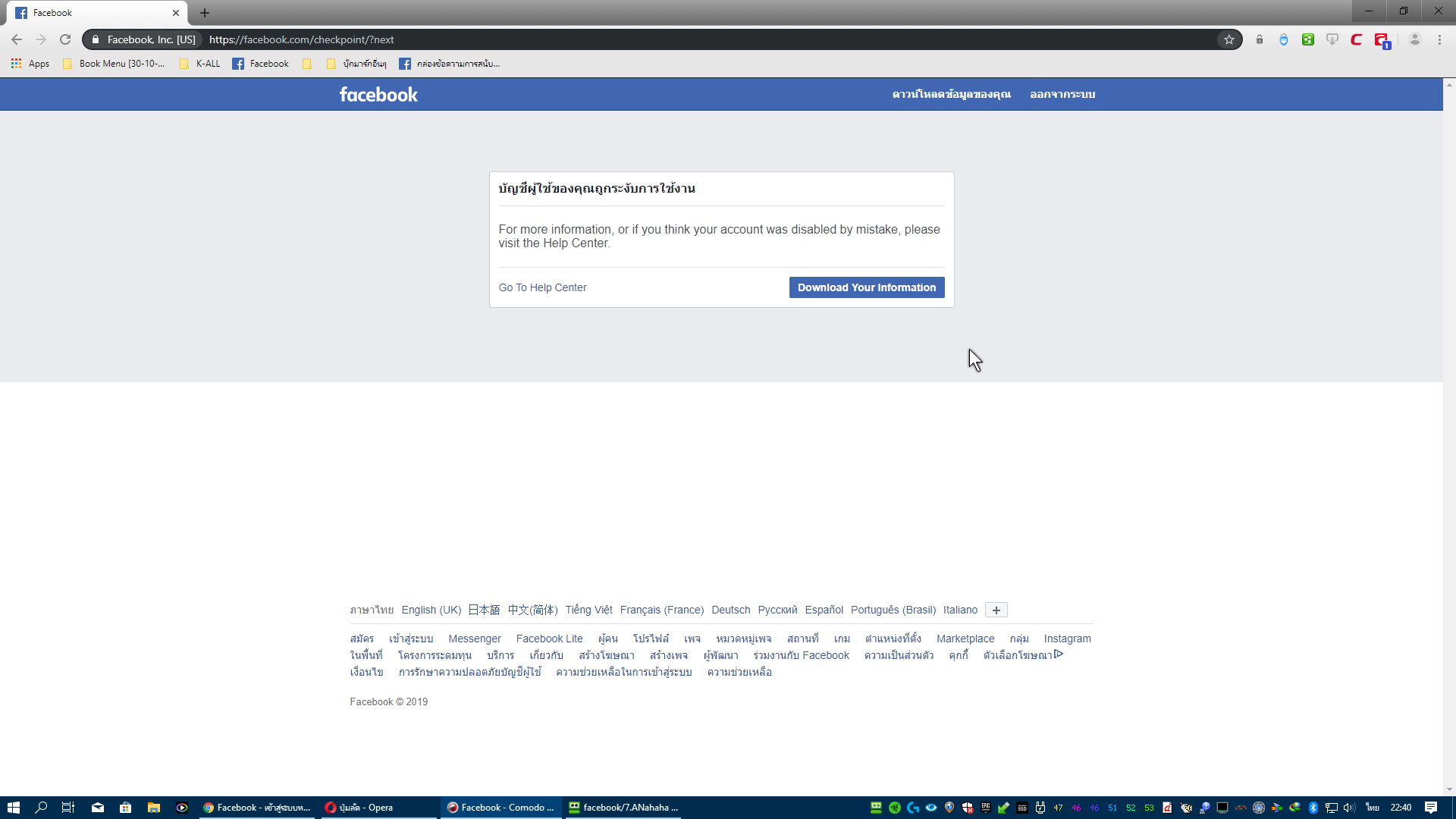Screen dimensions: 1456x819
Task: Open the Razer tray icon
Action: click(x=895, y=808)
